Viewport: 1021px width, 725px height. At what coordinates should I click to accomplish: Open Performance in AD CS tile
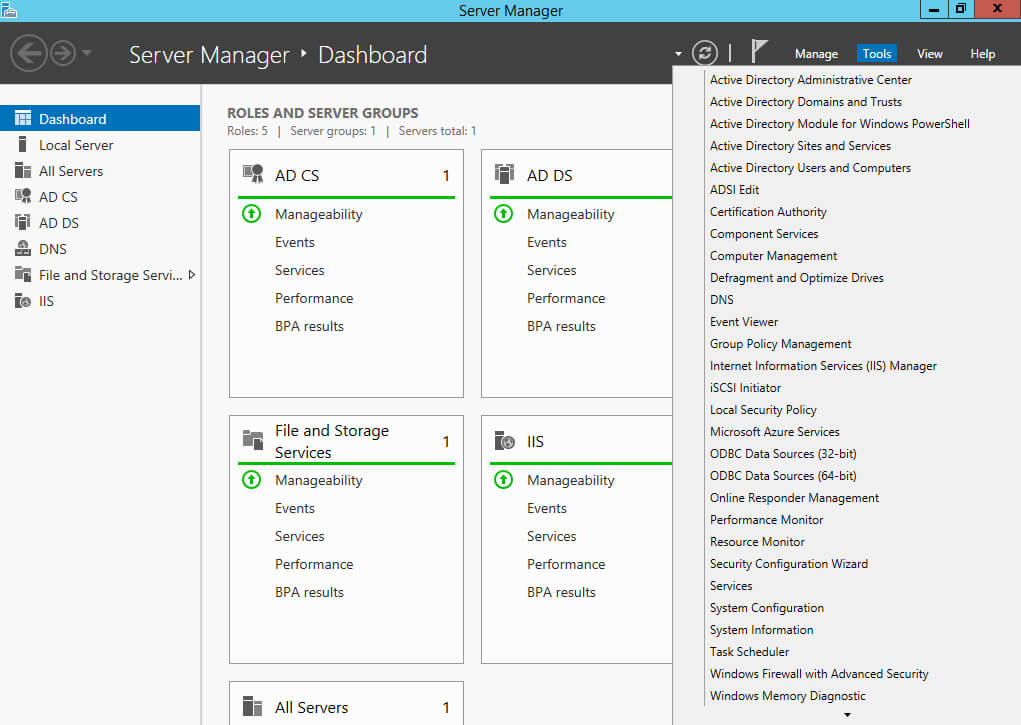314,298
